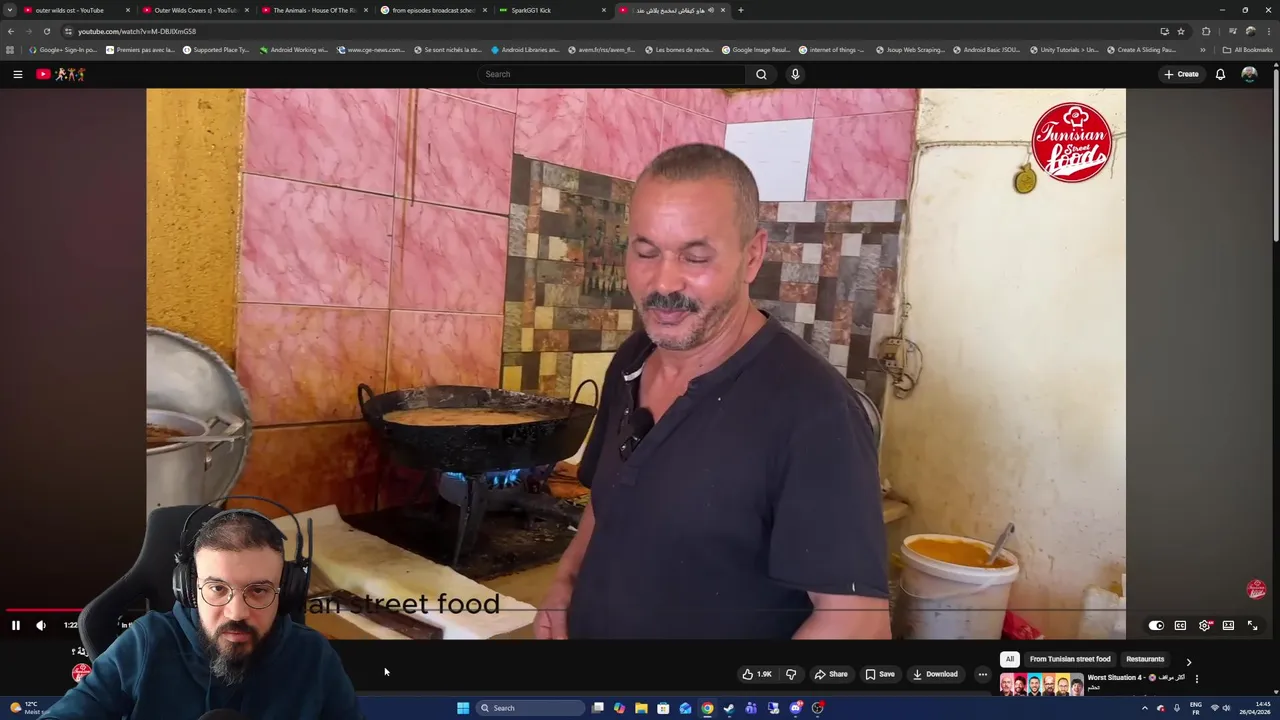The height and width of the screenshot is (720, 1280).
Task: Open the Windows Start menu
Action: point(463,708)
